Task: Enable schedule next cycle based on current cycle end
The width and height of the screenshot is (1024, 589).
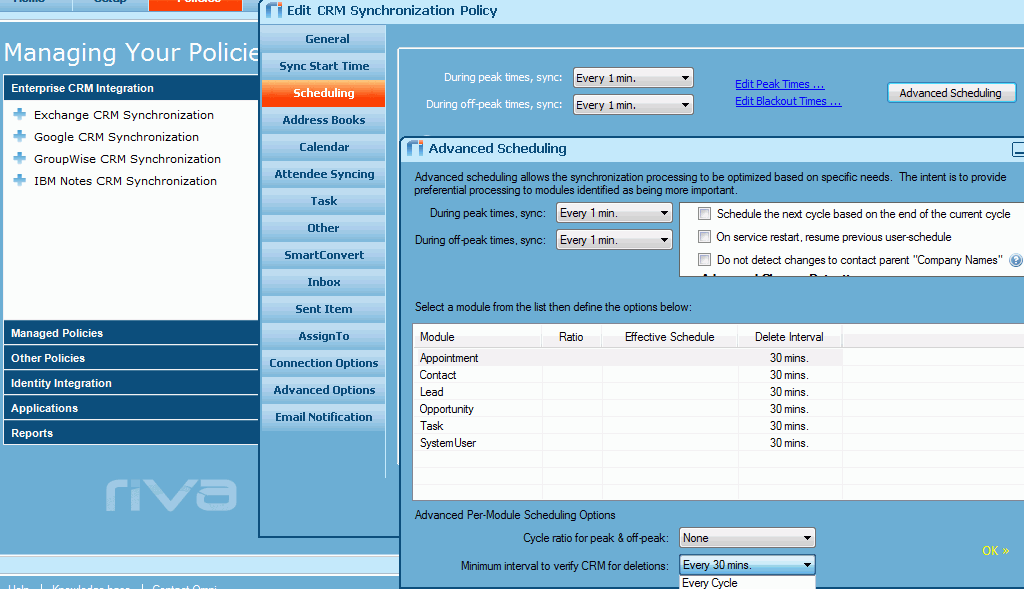Action: click(705, 214)
